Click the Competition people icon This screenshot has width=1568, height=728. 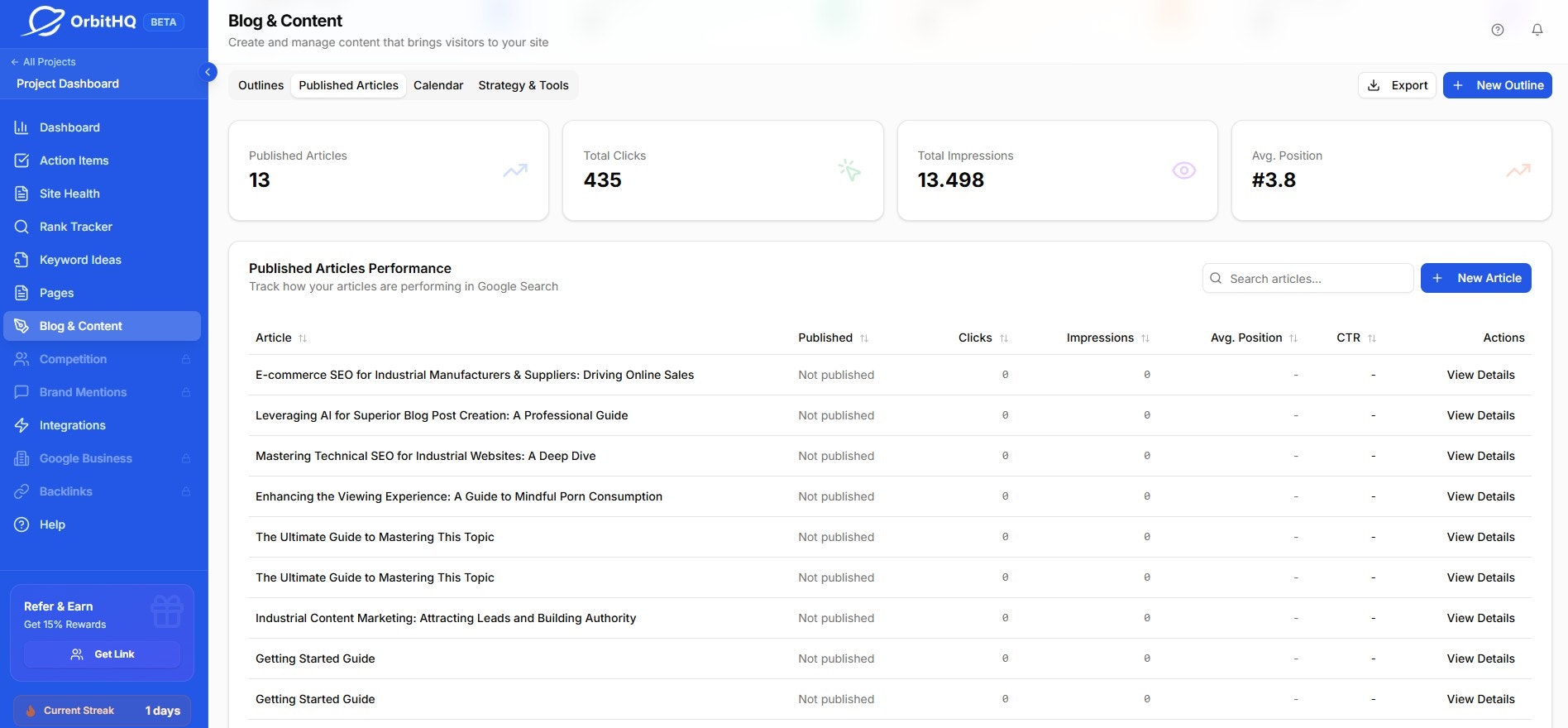(x=22, y=359)
